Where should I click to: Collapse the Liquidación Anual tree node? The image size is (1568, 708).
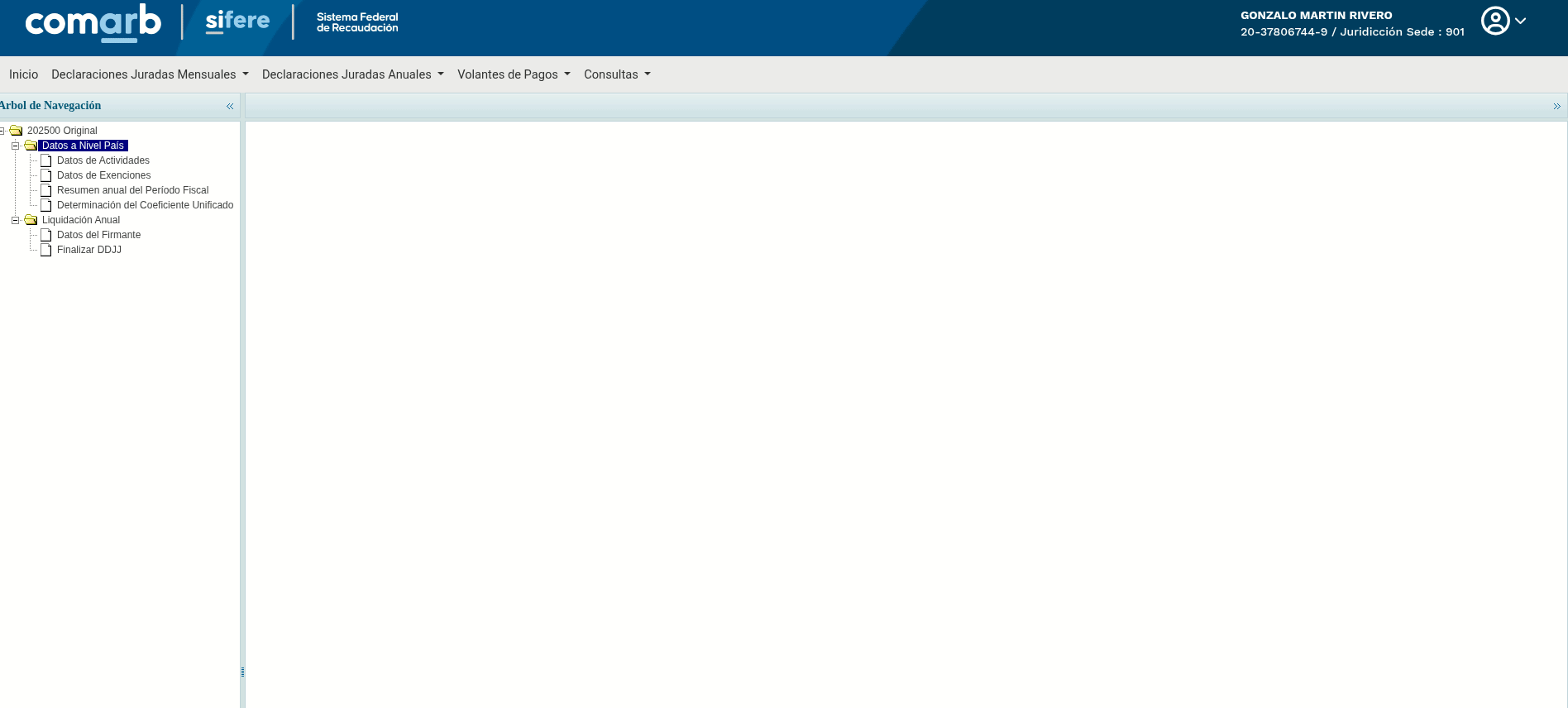(15, 220)
